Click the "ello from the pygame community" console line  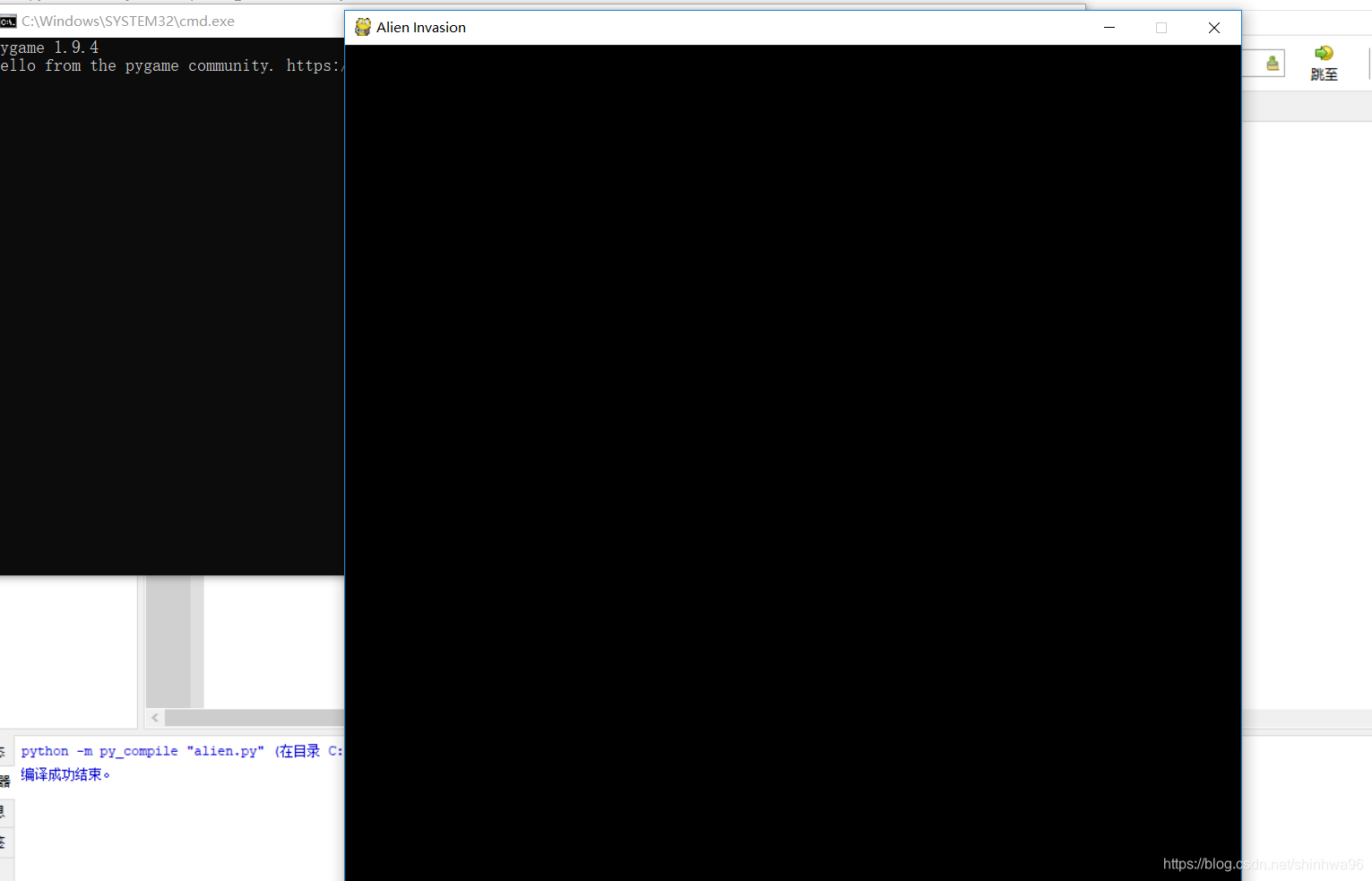[172, 65]
